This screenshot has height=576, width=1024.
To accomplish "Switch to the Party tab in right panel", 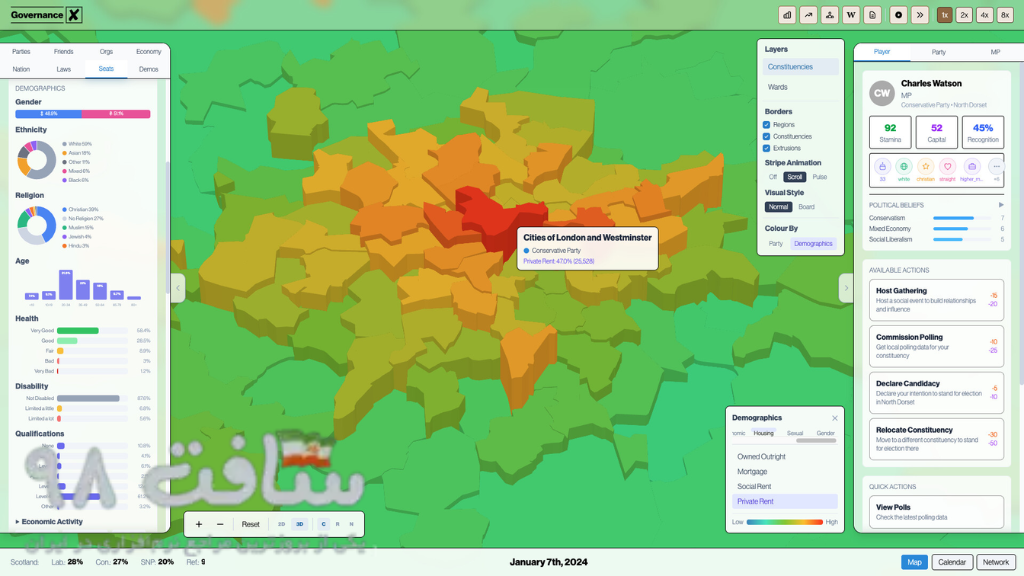I will pos(938,52).
